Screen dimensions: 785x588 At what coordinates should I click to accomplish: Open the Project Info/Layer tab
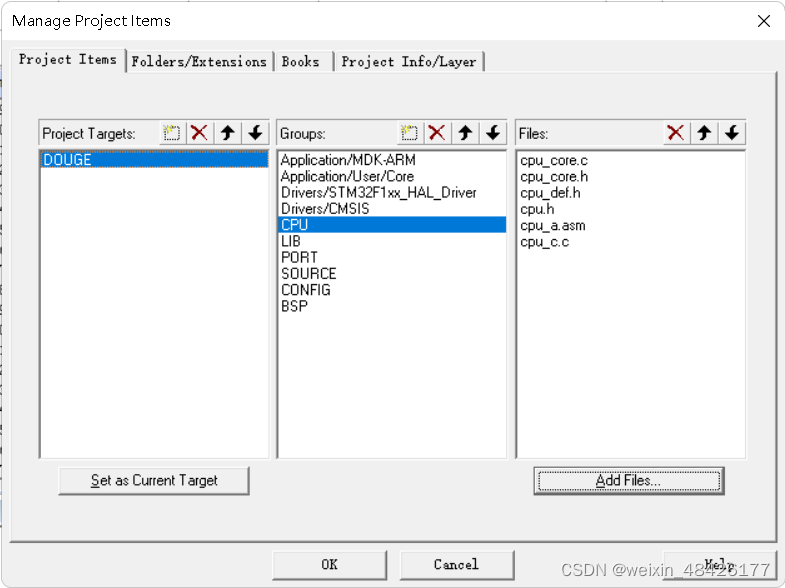[x=409, y=62]
